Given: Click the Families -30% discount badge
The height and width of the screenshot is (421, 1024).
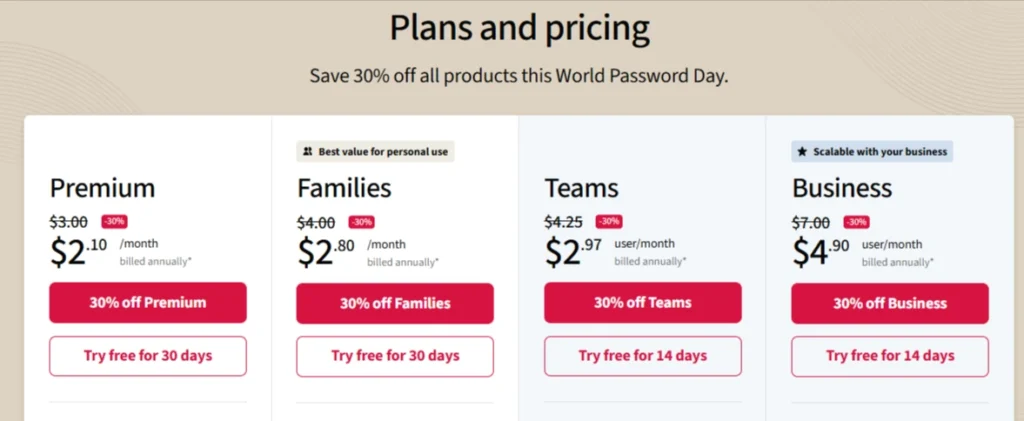Looking at the screenshot, I should click(x=361, y=222).
